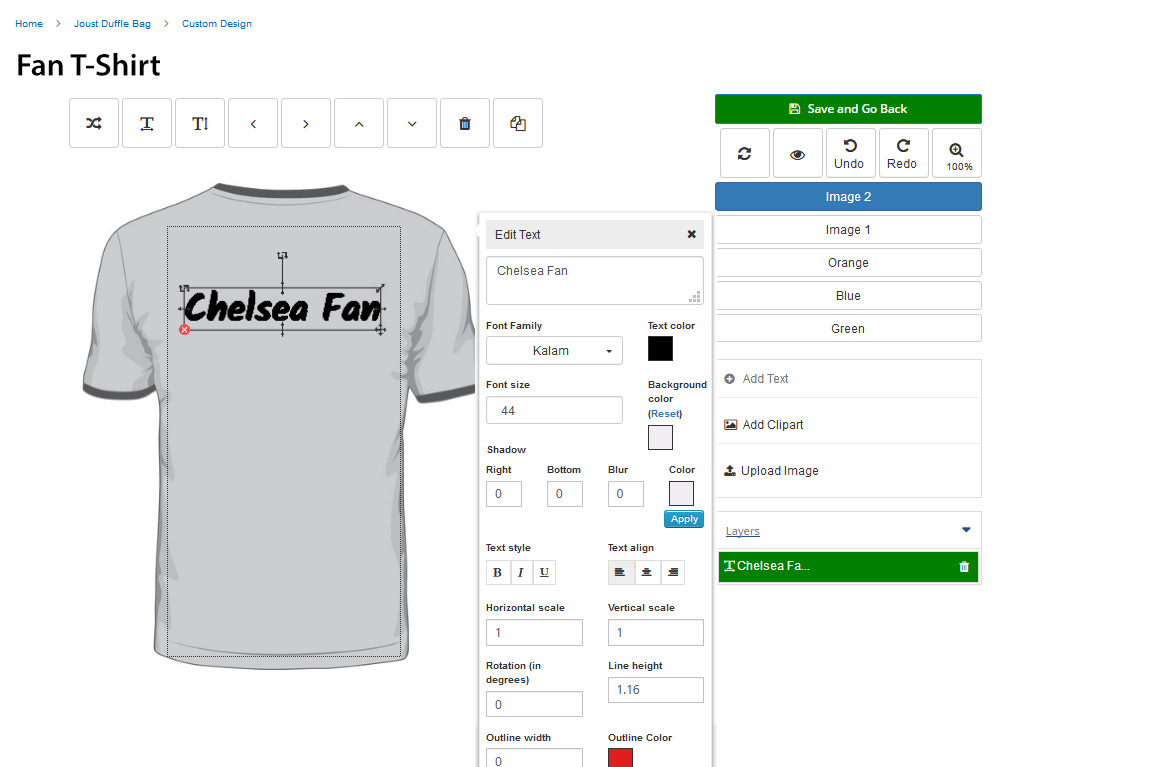
Task: Move selection up with the up chevron
Action: coord(359,123)
